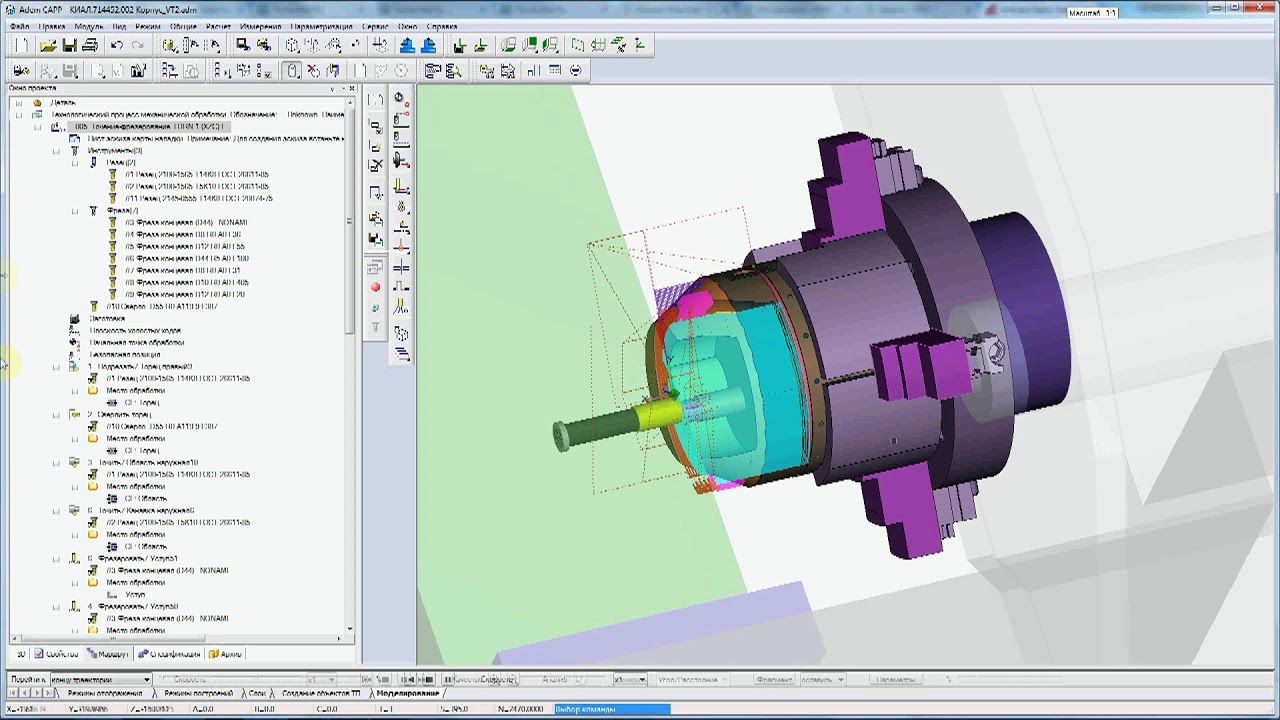Switch to the Архив panel tab
The image size is (1280, 720).
226,654
